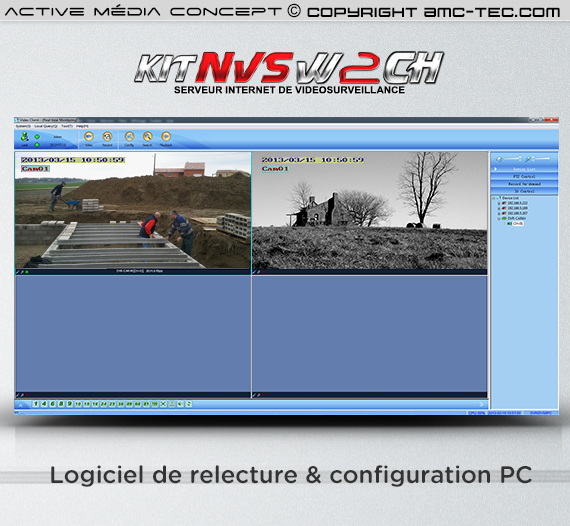Collapse the Device List root node
This screenshot has height=526, width=570.
click(x=494, y=198)
